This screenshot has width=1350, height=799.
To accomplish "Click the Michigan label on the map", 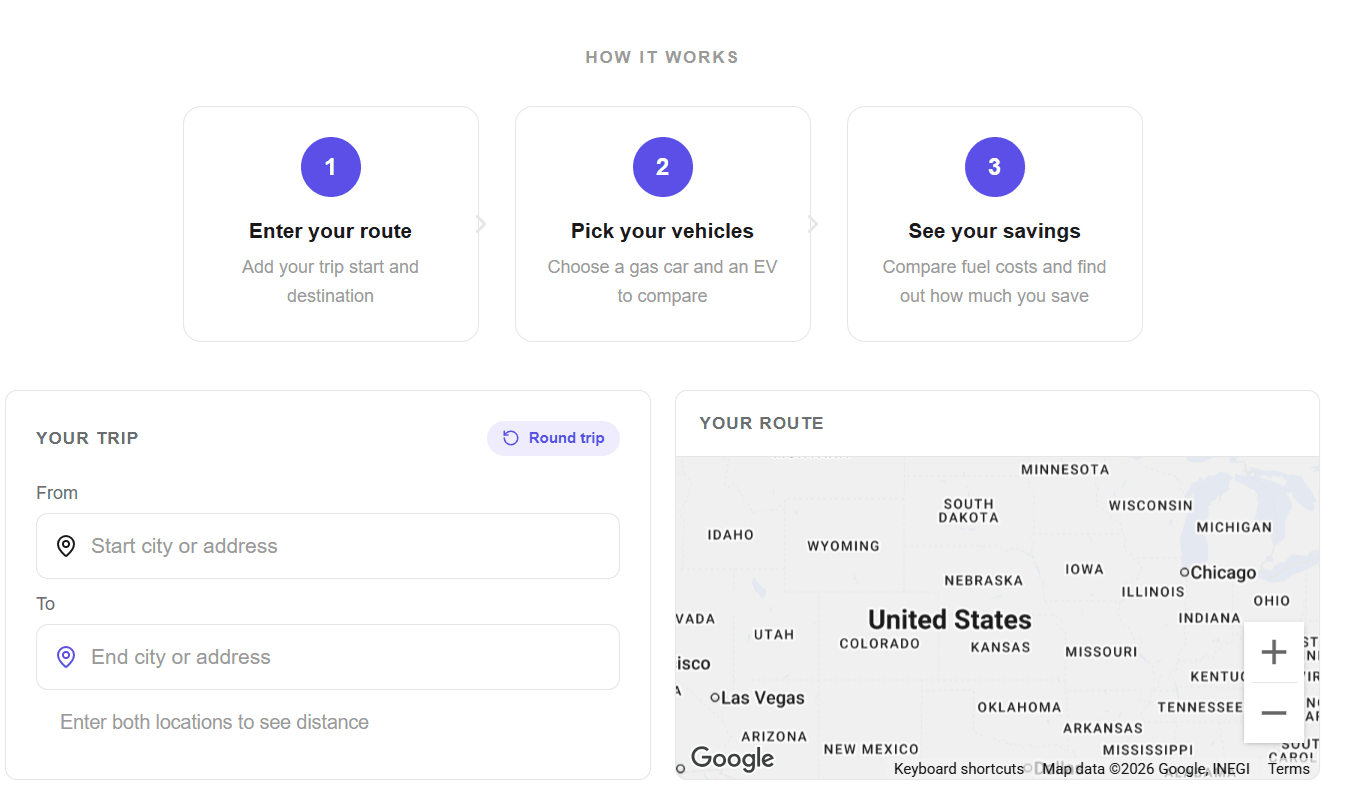I will click(x=1234, y=527).
